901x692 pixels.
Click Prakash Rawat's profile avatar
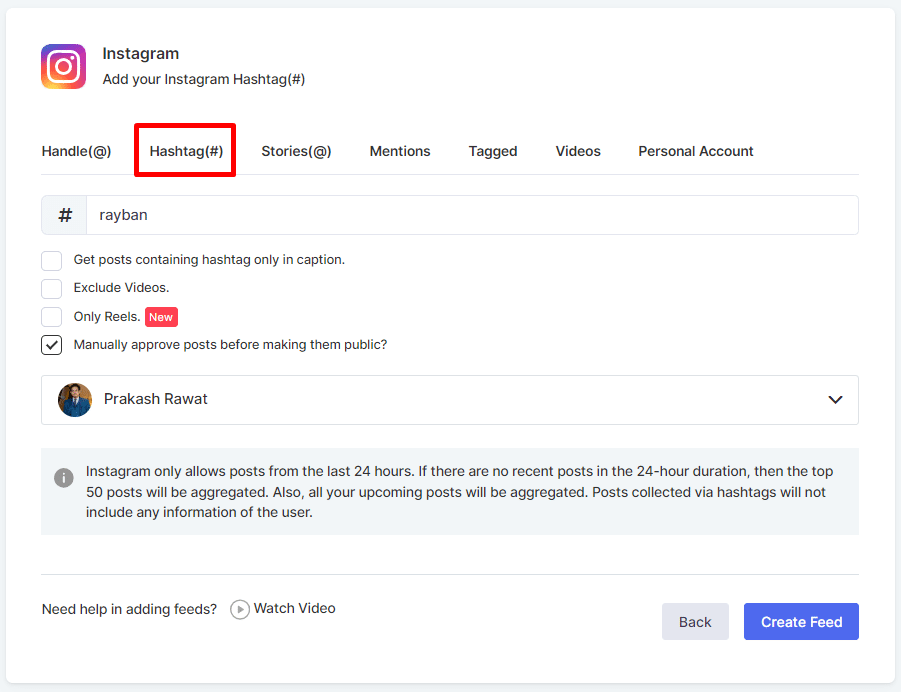click(x=75, y=400)
